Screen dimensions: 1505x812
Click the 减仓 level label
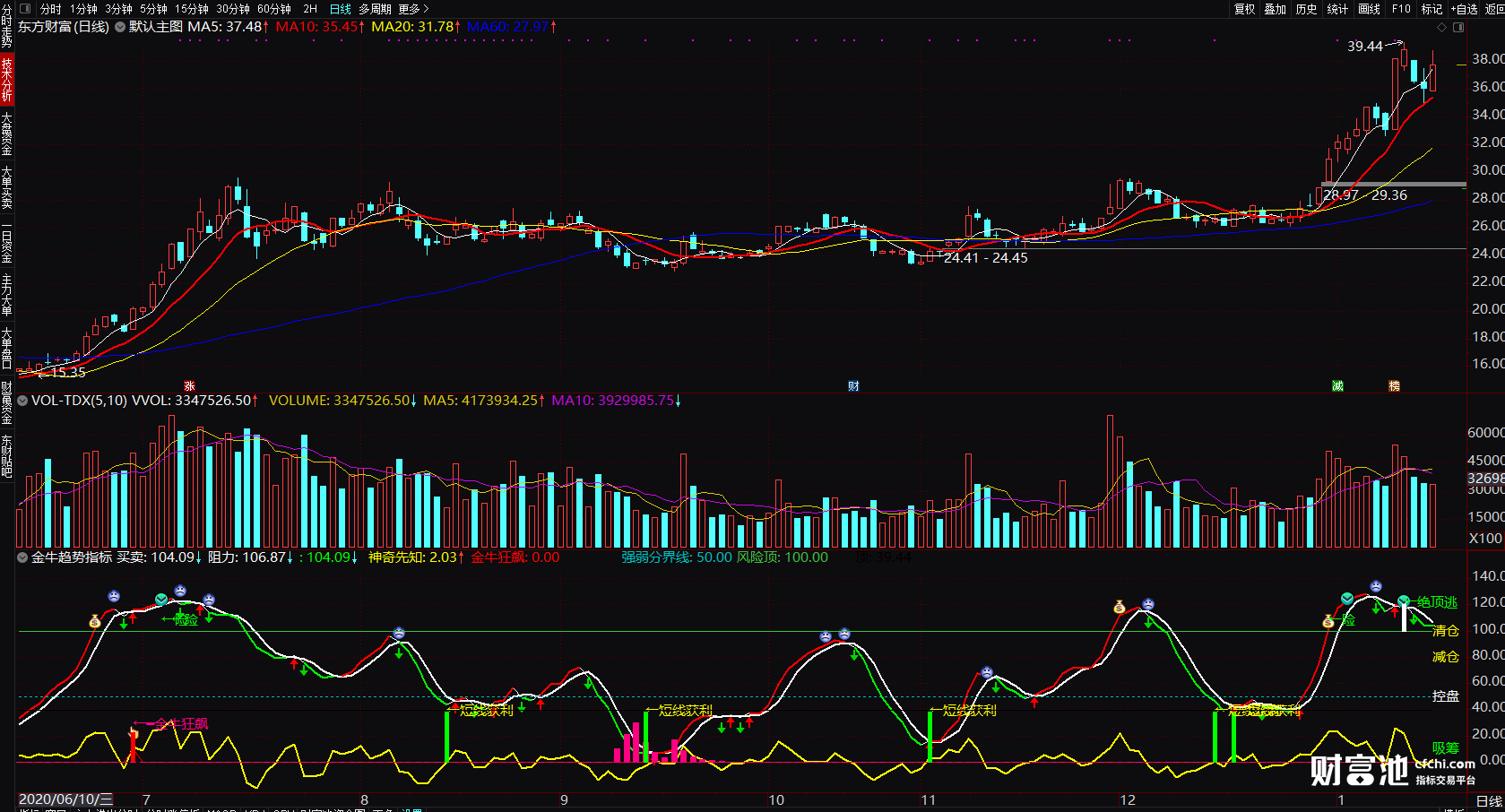[1445, 657]
